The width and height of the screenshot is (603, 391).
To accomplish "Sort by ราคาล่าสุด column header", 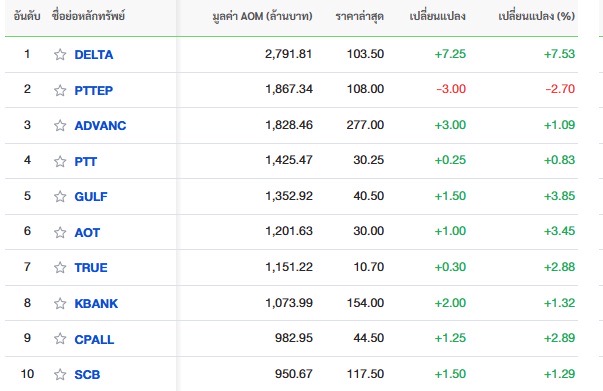I will point(360,16).
